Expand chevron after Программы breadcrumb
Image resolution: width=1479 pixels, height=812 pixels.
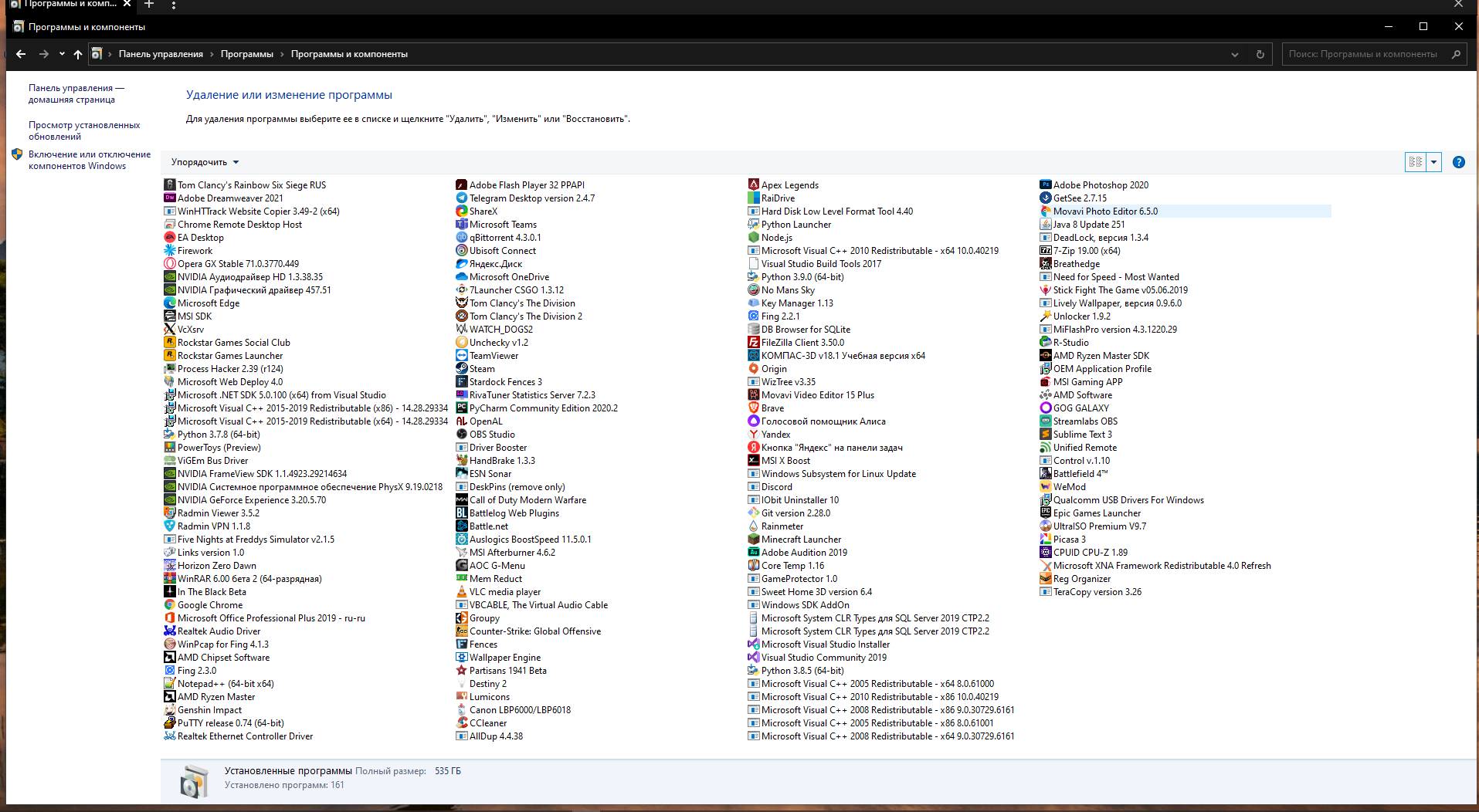point(282,54)
